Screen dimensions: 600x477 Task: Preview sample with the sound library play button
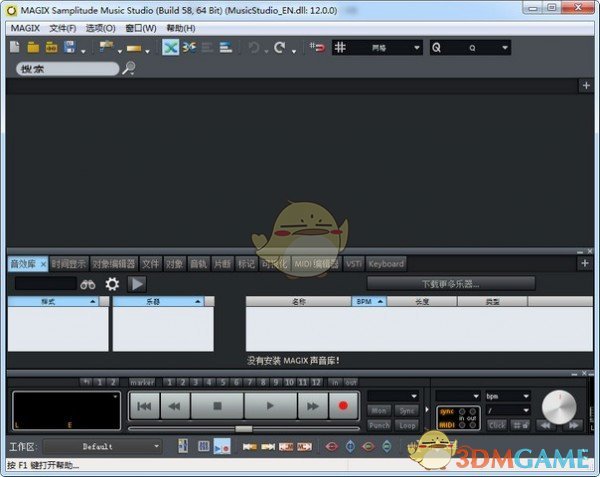[x=137, y=284]
